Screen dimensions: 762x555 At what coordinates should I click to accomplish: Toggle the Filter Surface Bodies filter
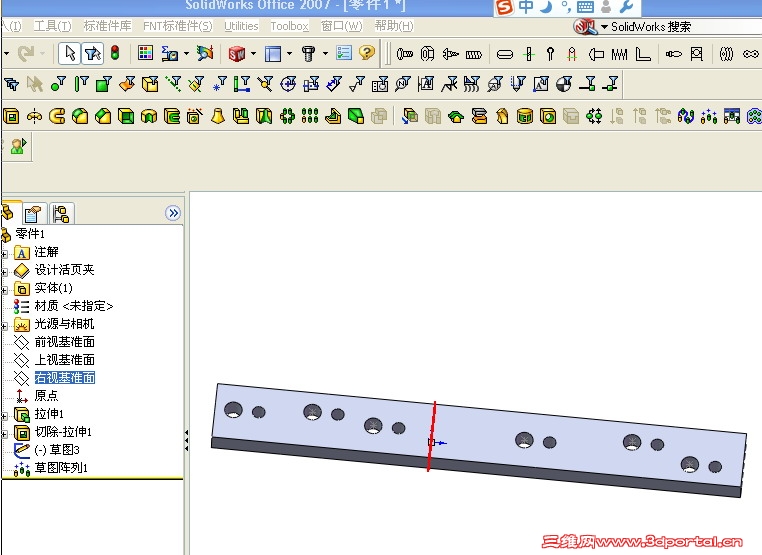[x=127, y=85]
